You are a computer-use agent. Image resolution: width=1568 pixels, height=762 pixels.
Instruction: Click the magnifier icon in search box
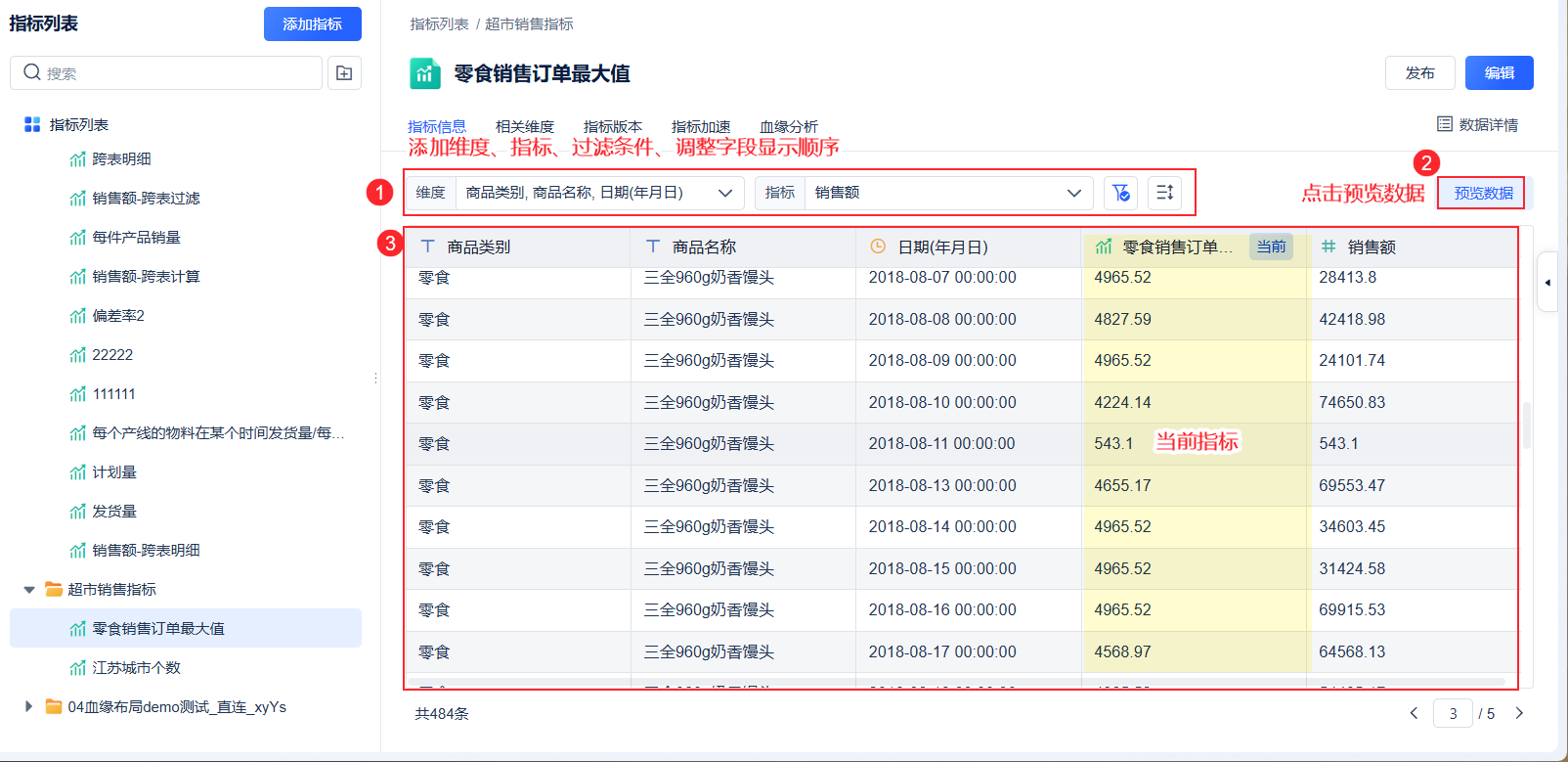coord(32,72)
